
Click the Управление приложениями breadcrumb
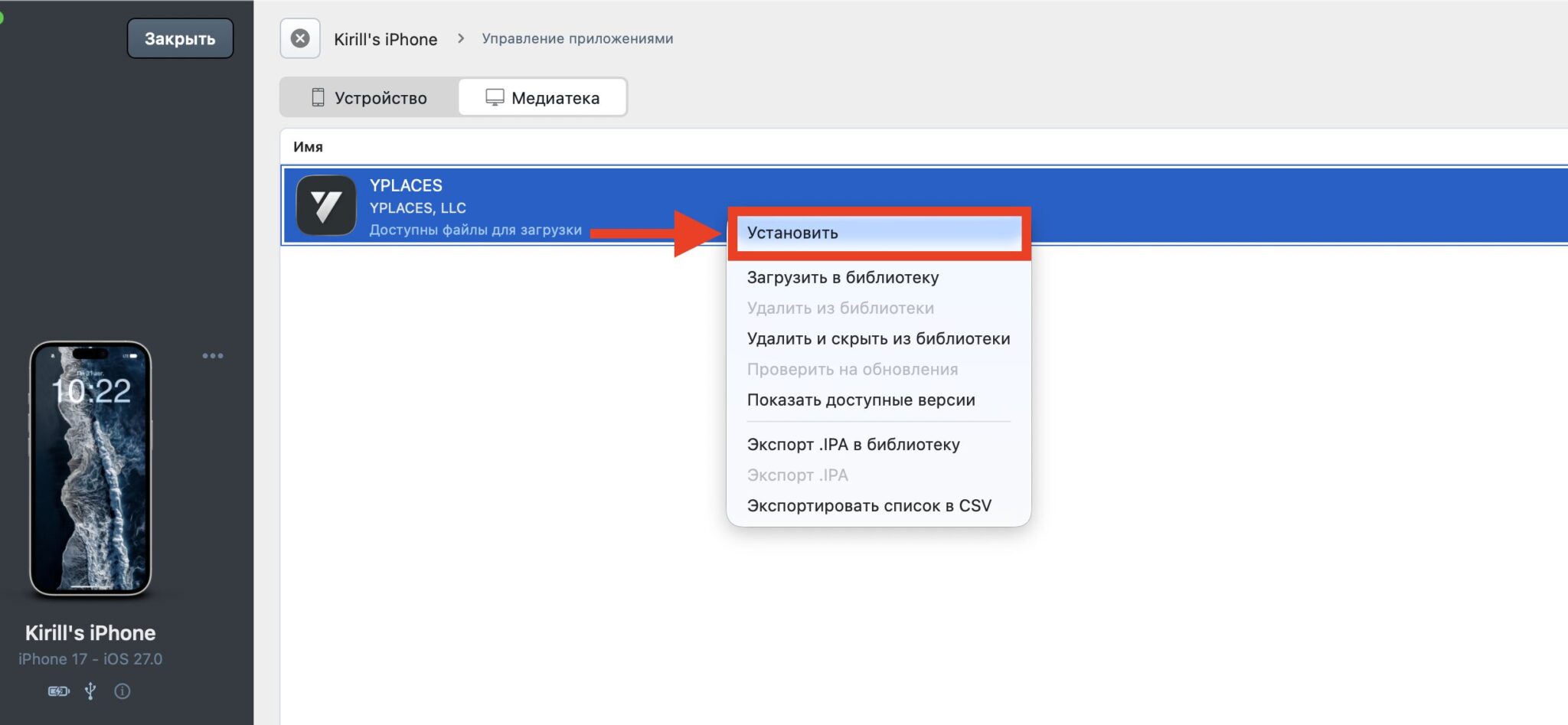577,38
